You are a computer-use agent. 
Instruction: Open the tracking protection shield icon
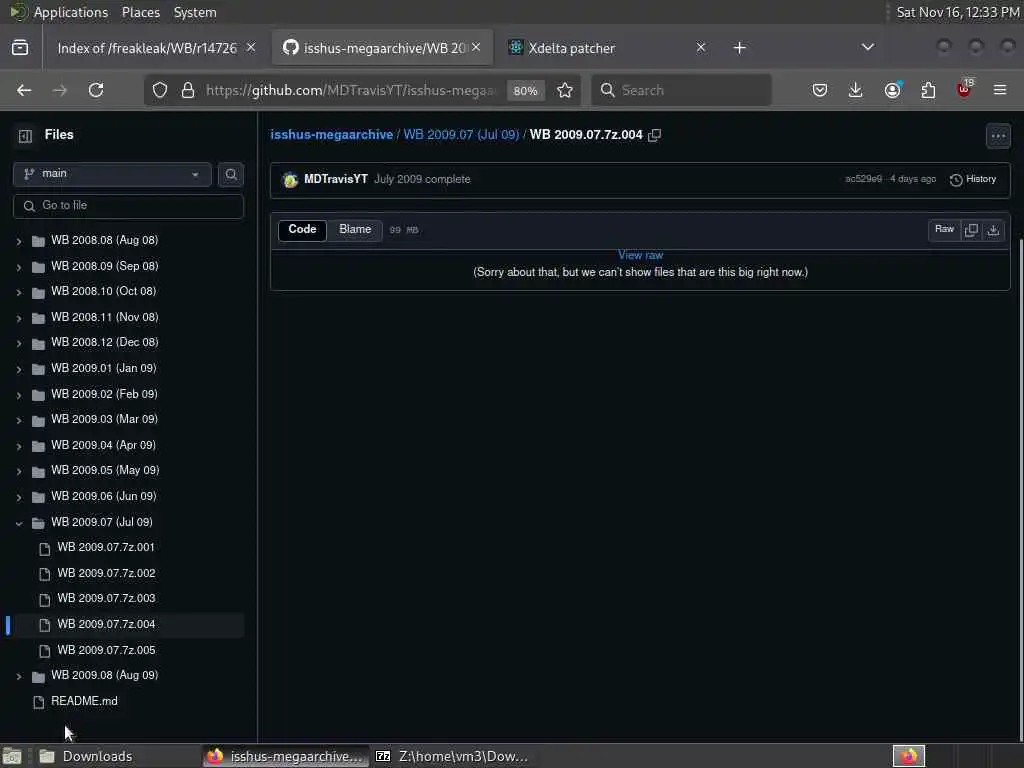point(160,90)
